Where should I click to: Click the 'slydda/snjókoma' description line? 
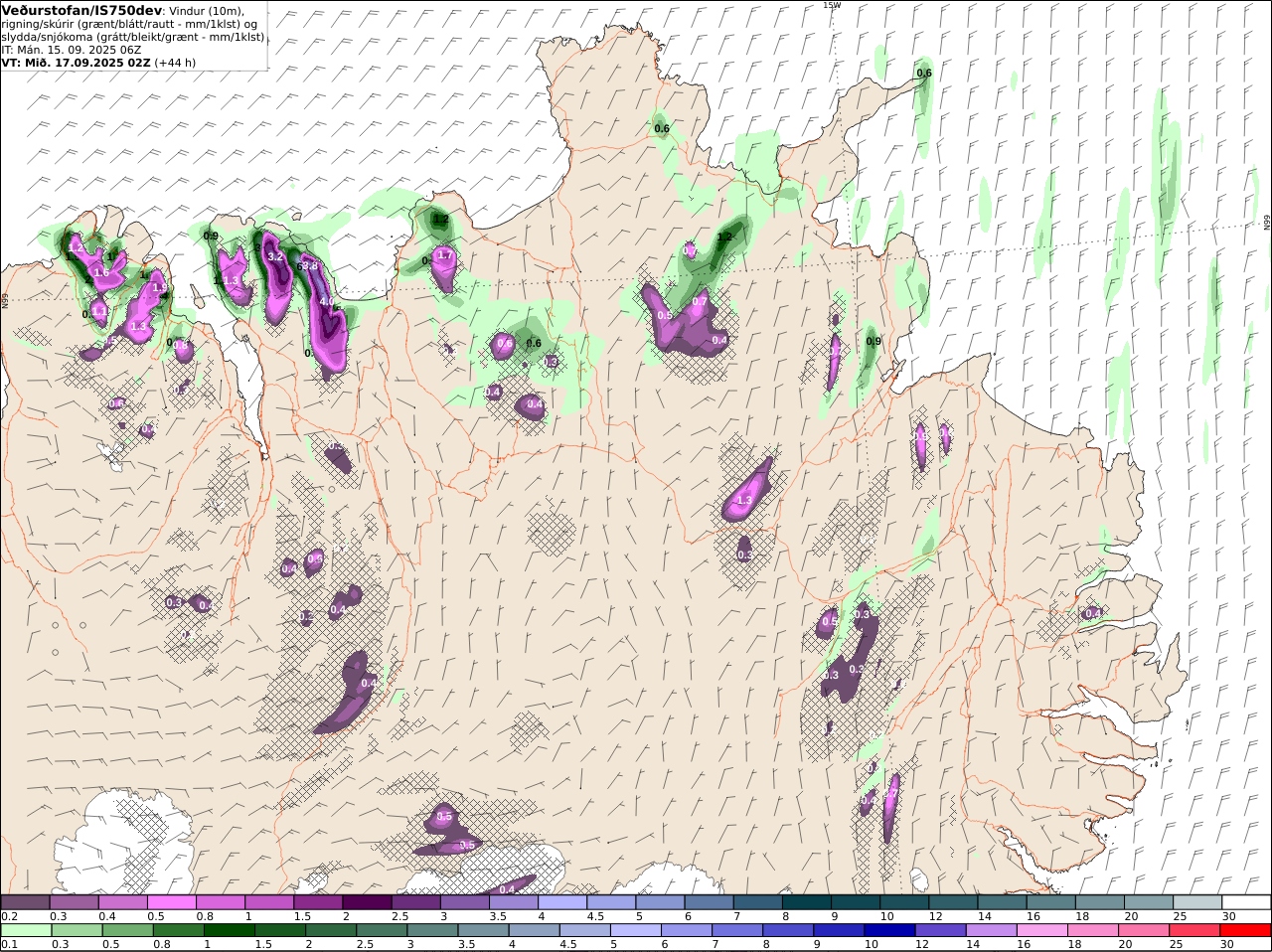133,36
